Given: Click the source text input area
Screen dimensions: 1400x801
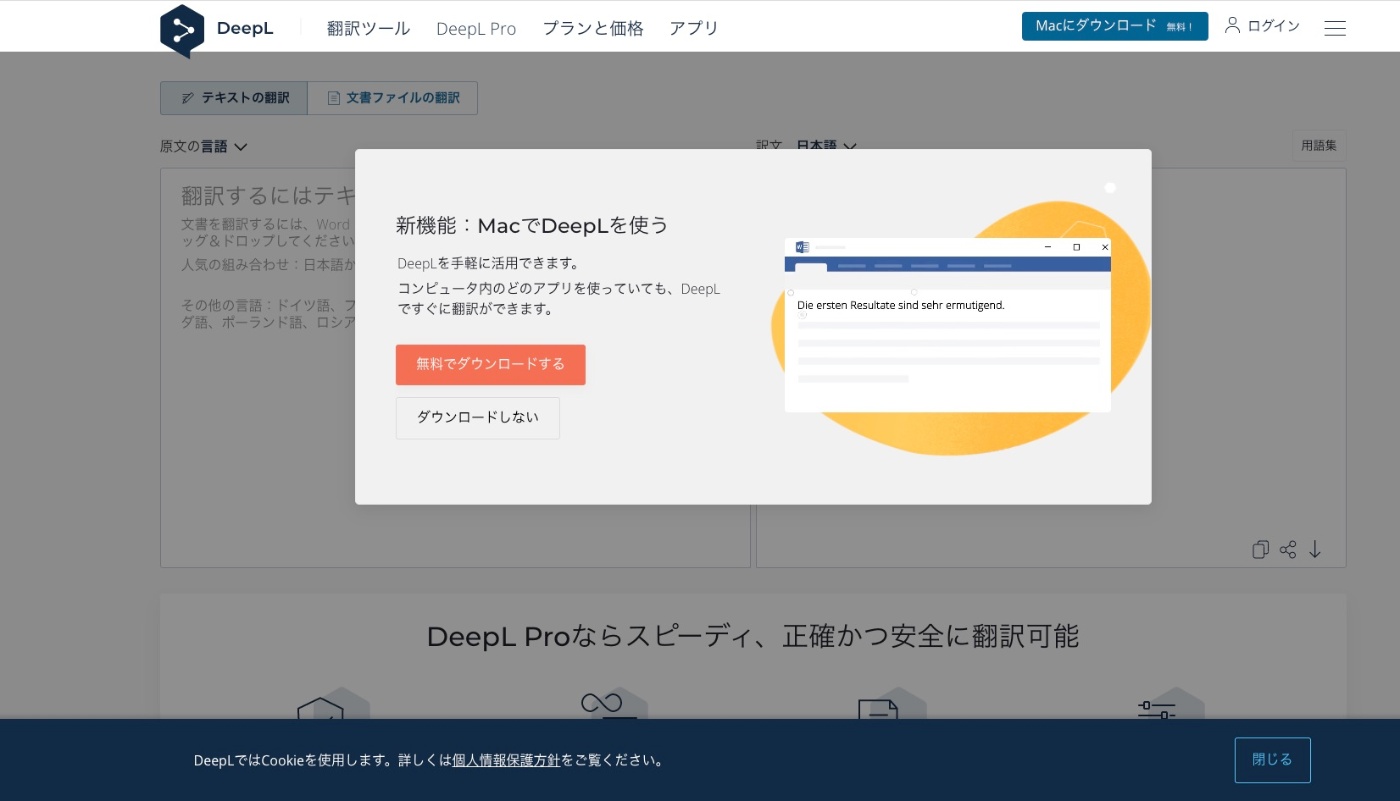Looking at the screenshot, I should coord(455,368).
